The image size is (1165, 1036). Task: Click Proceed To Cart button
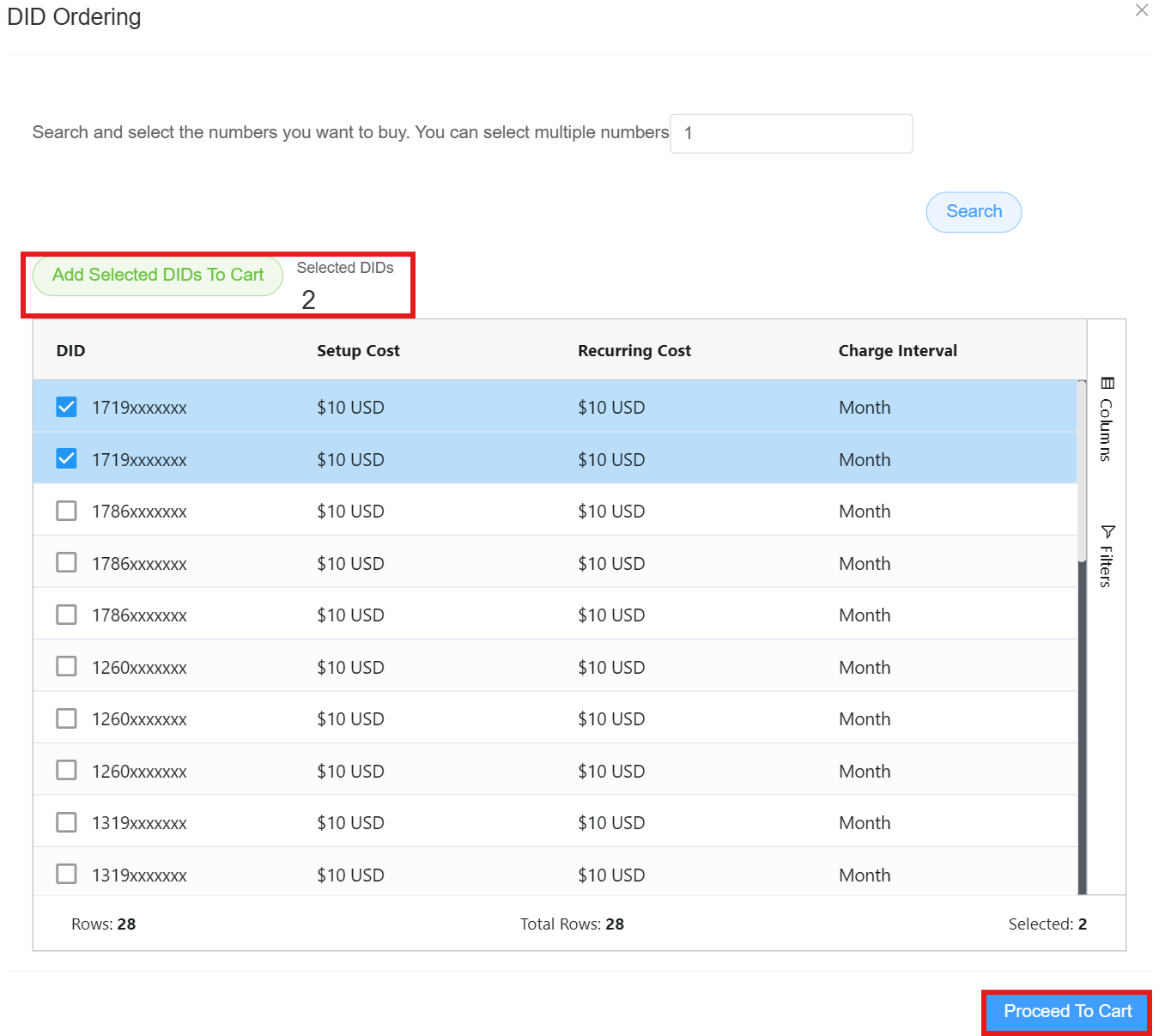point(1067,1011)
